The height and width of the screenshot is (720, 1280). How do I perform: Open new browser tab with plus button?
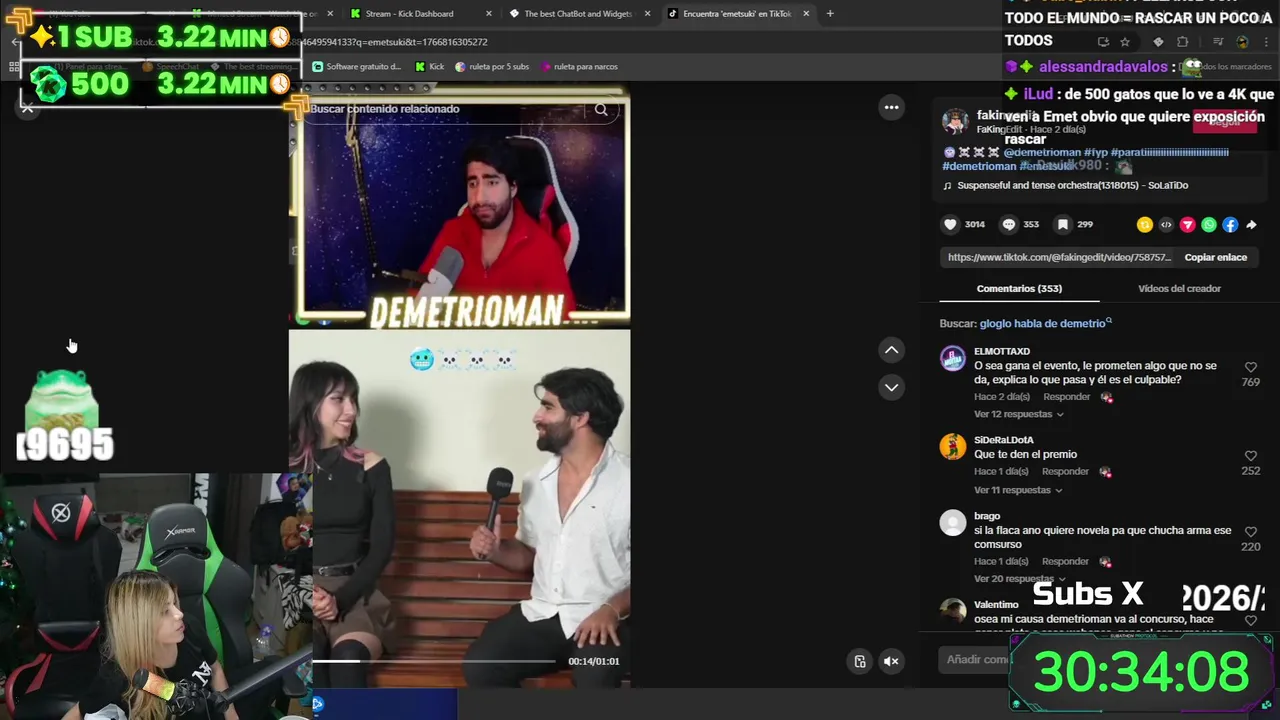[x=830, y=14]
